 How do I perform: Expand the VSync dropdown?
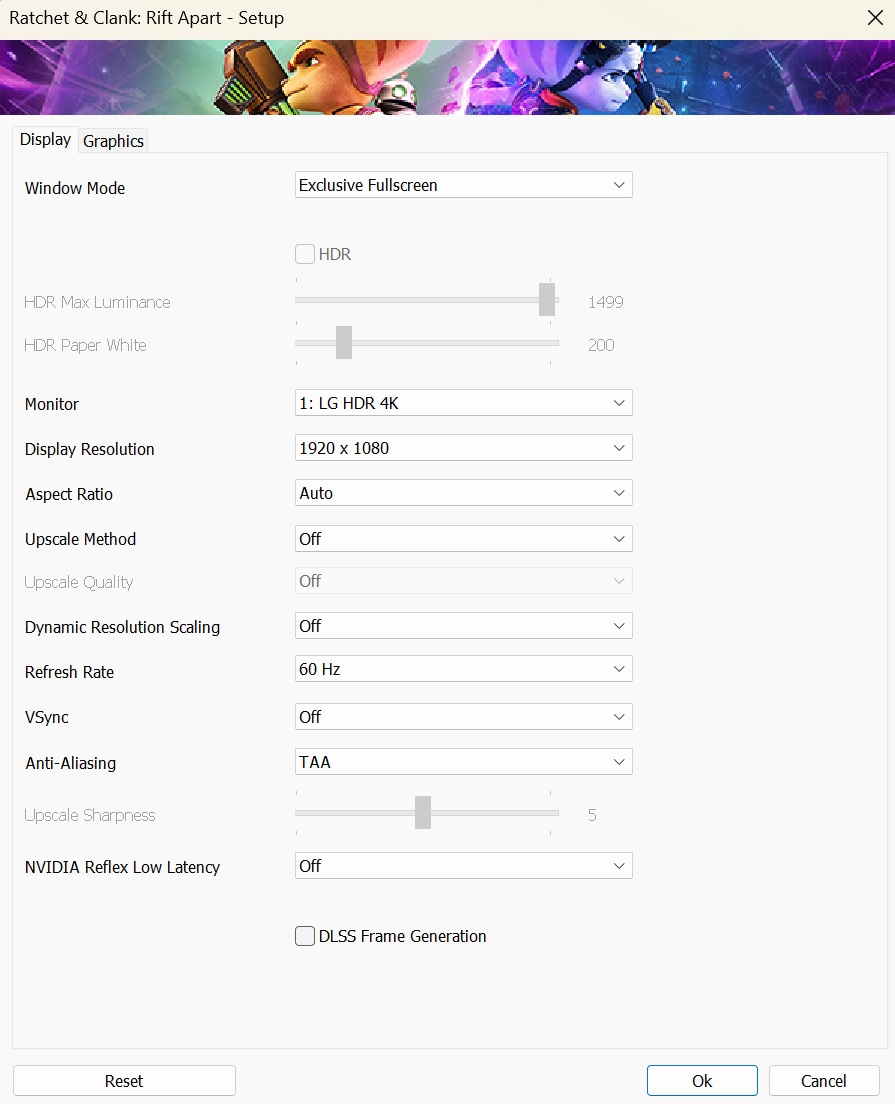click(463, 717)
